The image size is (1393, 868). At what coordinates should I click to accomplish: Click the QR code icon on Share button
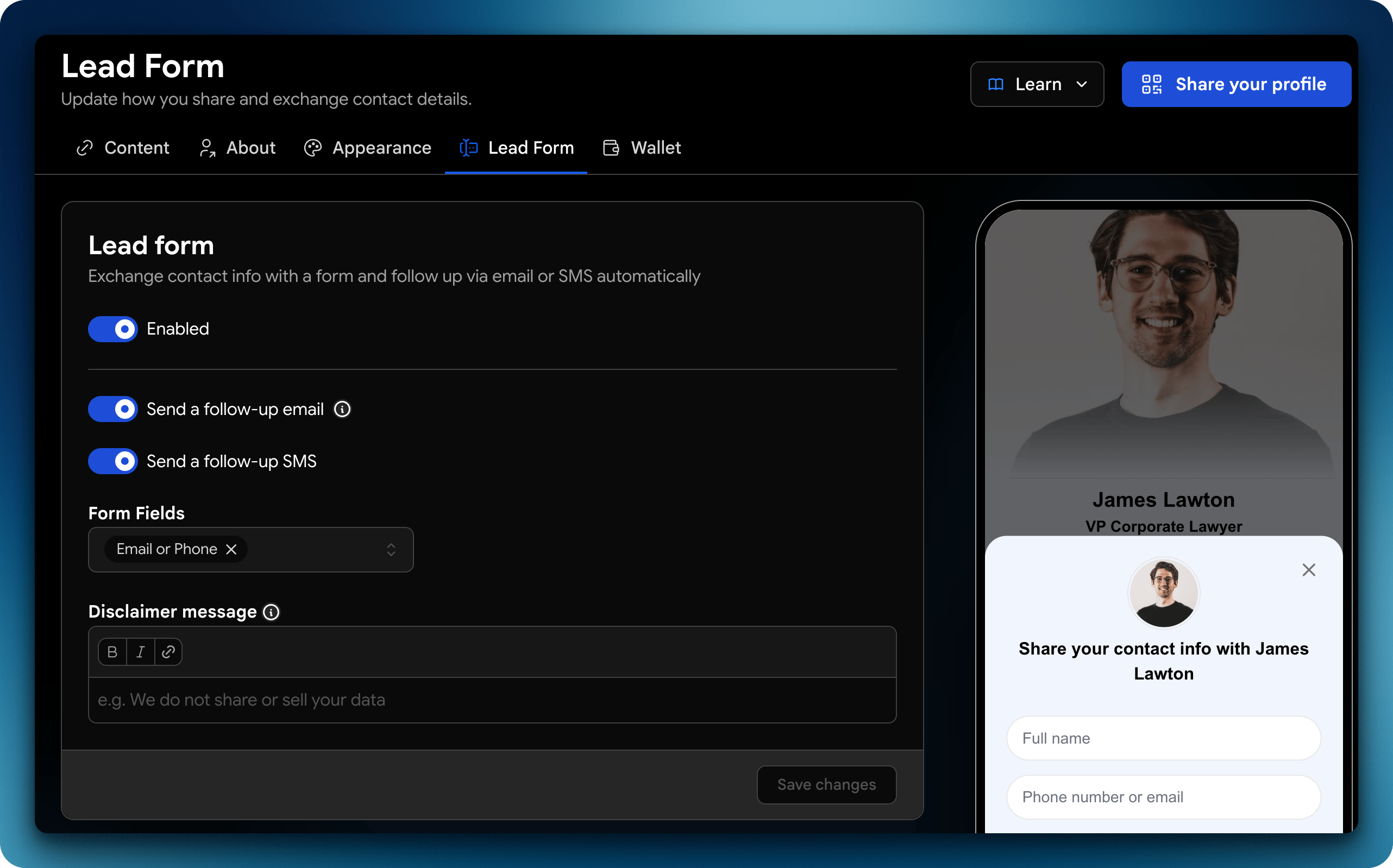point(1151,84)
